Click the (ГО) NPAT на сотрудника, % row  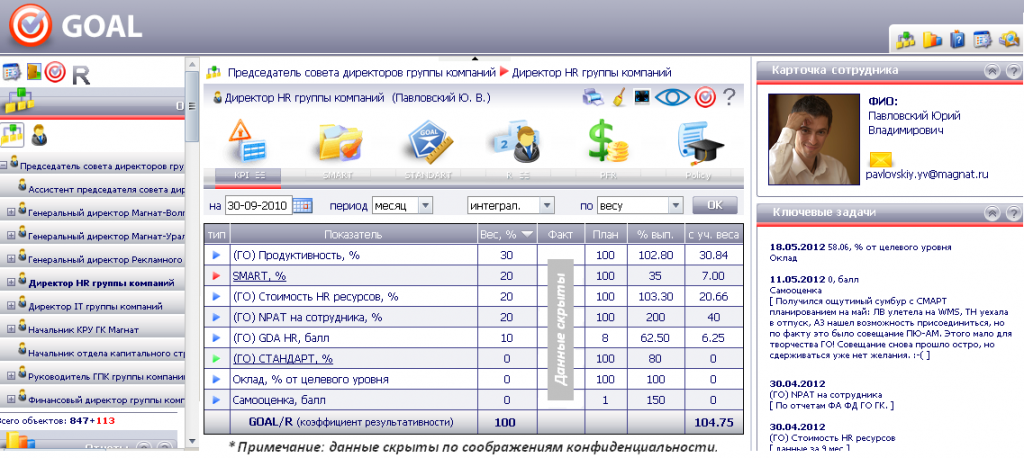pyautogui.click(x=473, y=318)
